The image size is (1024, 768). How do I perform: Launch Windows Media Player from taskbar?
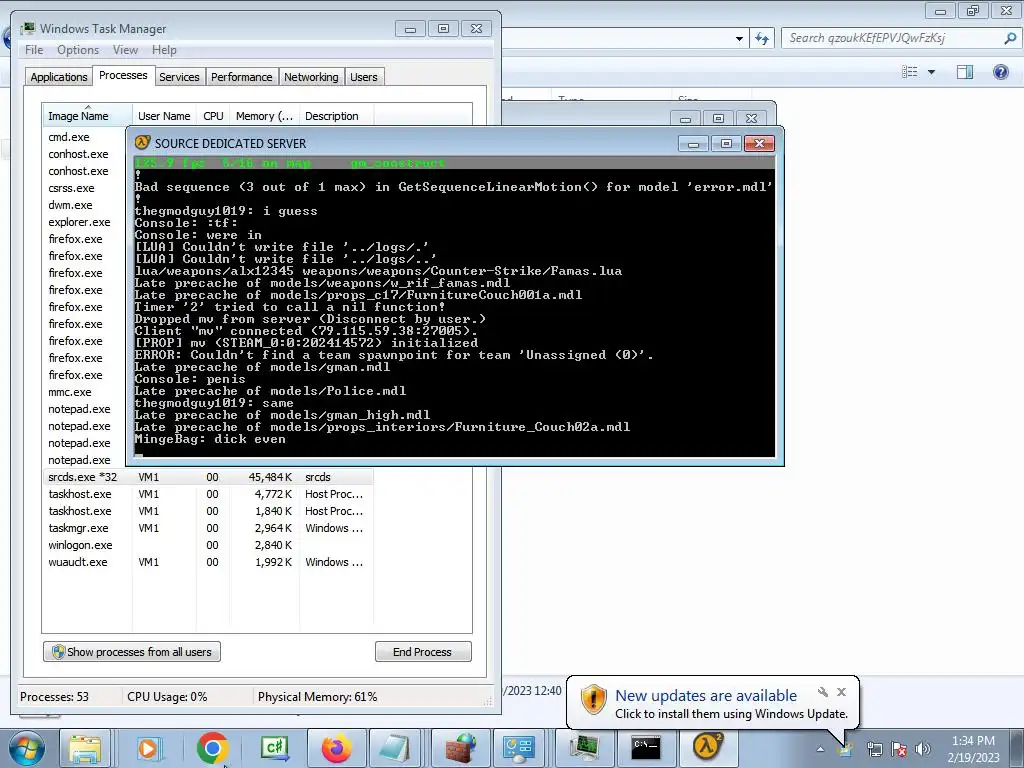pyautogui.click(x=149, y=748)
